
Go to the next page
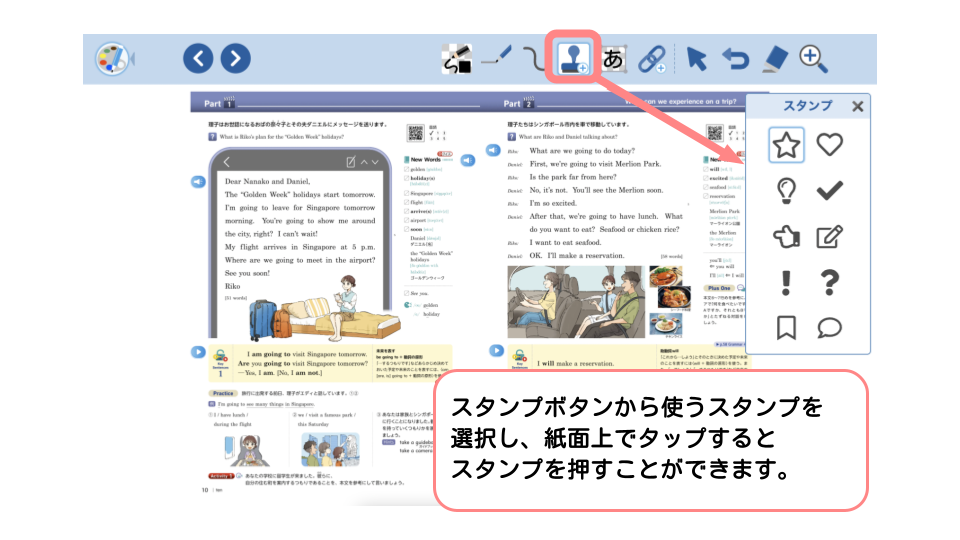coord(235,59)
